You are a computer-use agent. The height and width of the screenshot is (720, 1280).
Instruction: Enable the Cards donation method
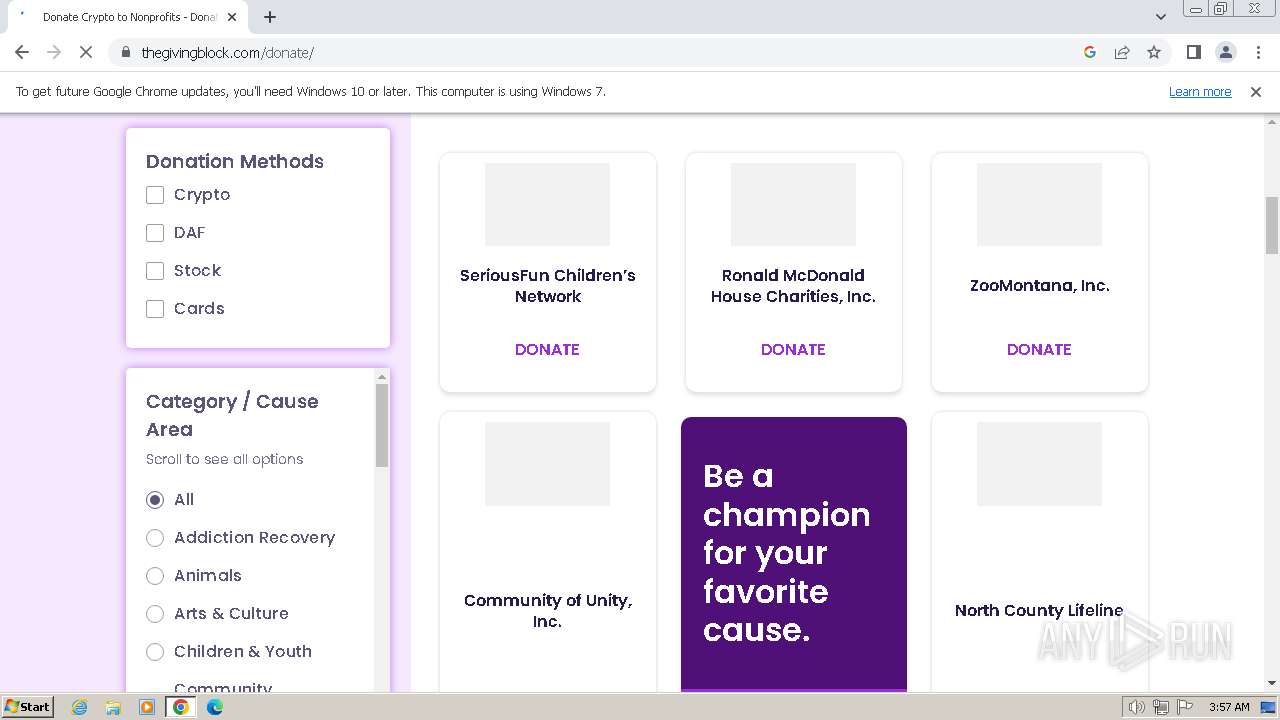click(155, 309)
